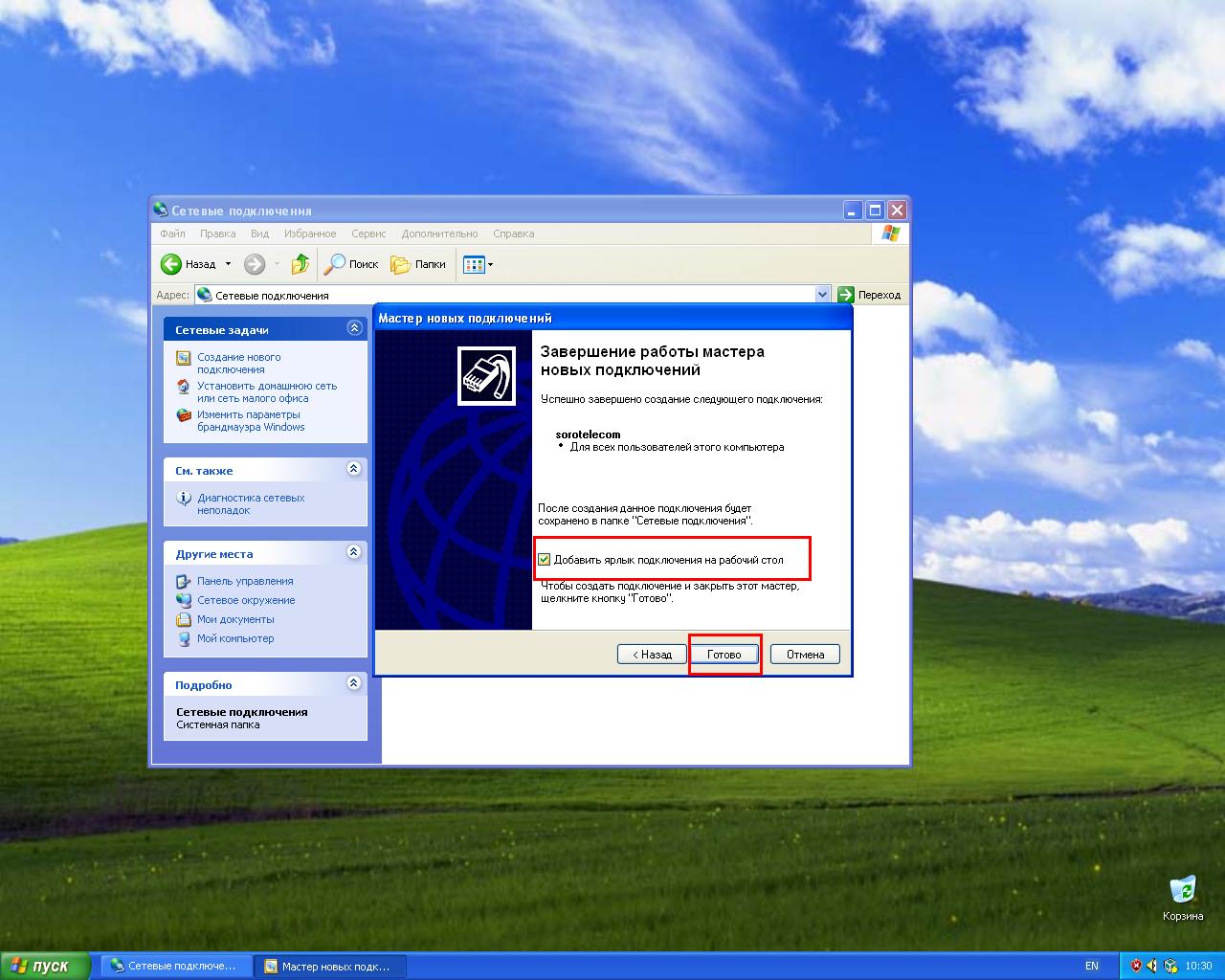
Task: Open the пуск Start button
Action: (46, 966)
